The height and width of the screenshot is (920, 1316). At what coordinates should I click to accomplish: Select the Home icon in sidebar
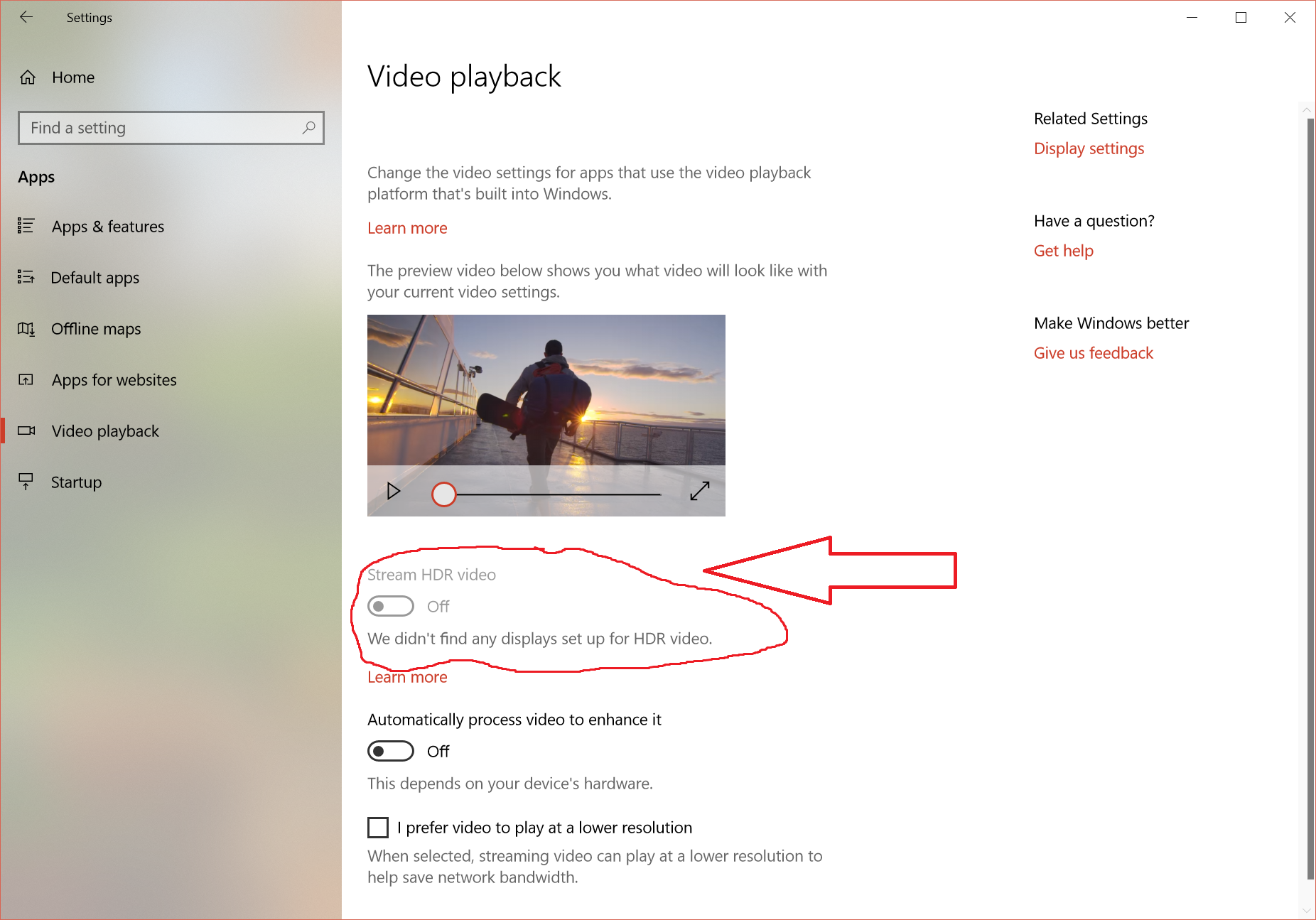pos(27,77)
